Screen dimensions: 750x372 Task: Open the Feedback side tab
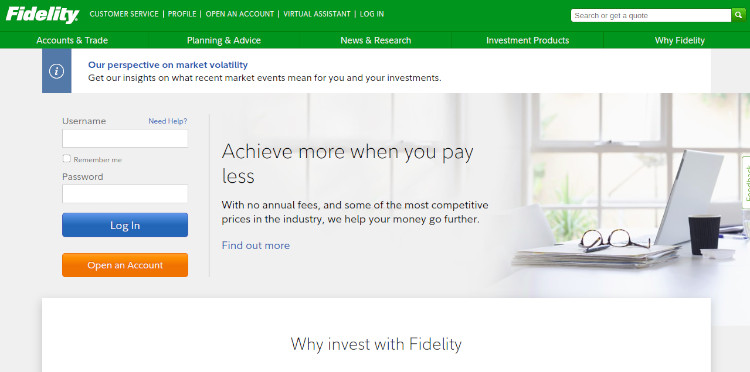click(746, 182)
